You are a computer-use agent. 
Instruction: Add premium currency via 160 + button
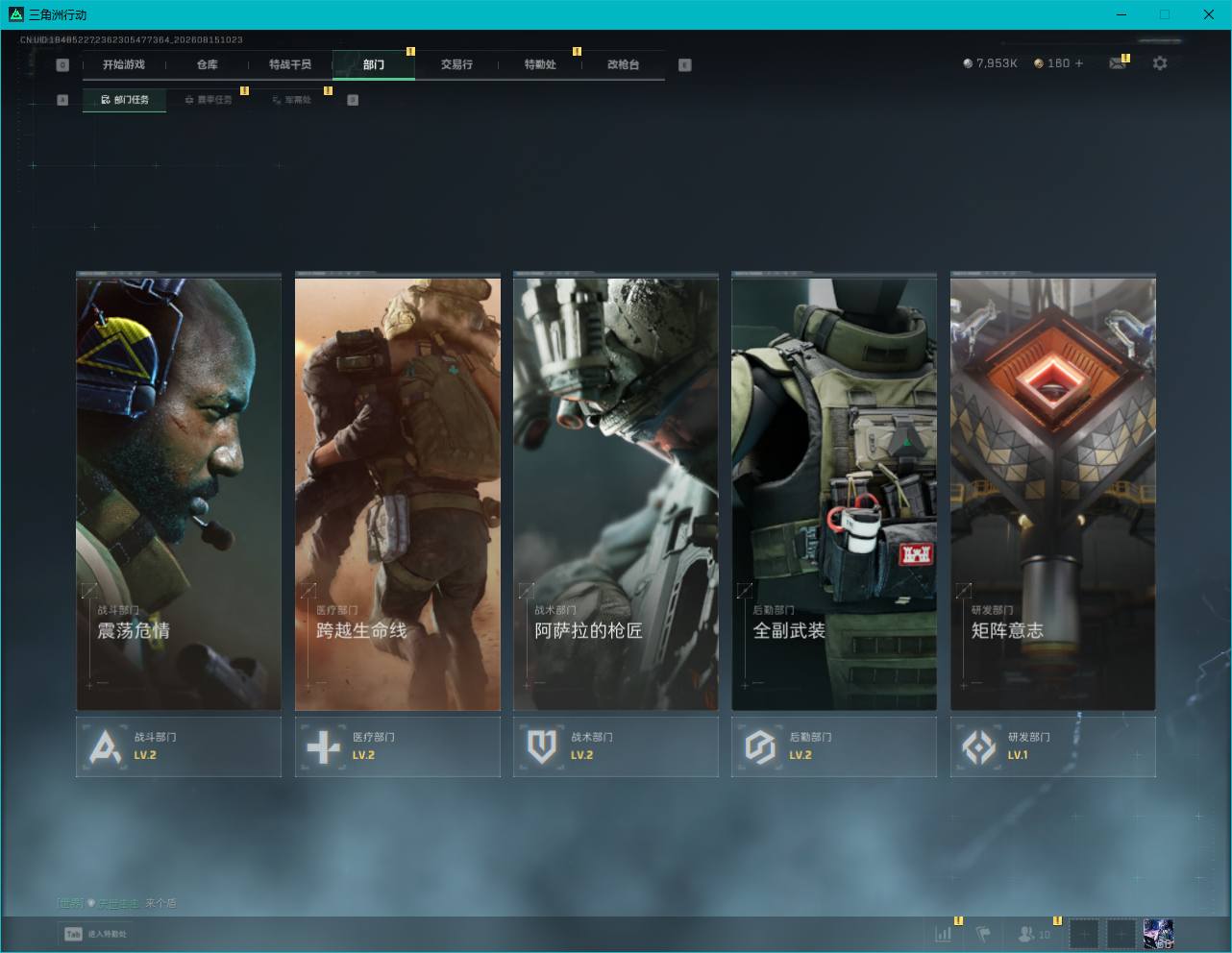[x=1058, y=63]
